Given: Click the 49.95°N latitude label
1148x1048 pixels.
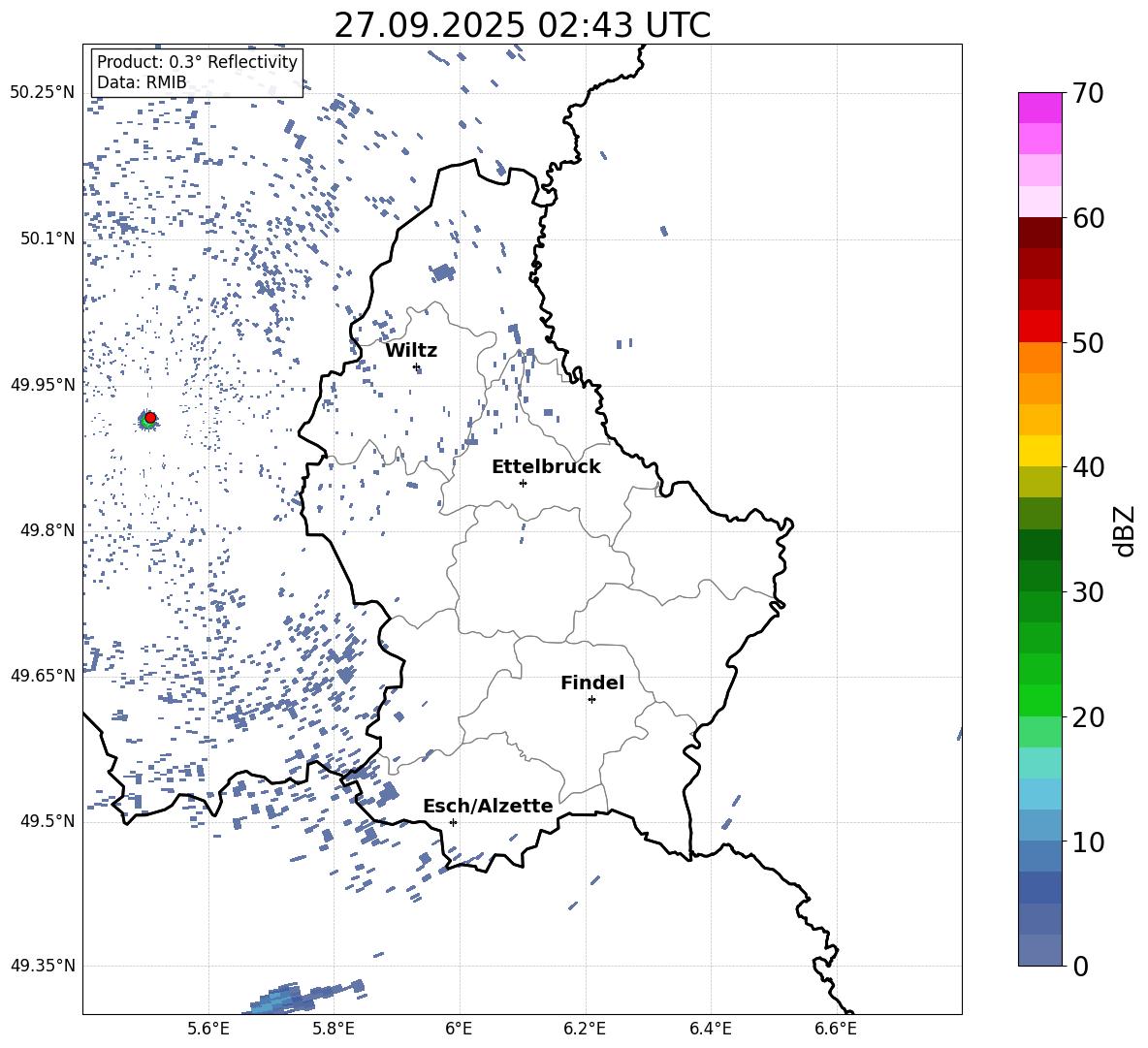Looking at the screenshot, I should pyautogui.click(x=43, y=384).
